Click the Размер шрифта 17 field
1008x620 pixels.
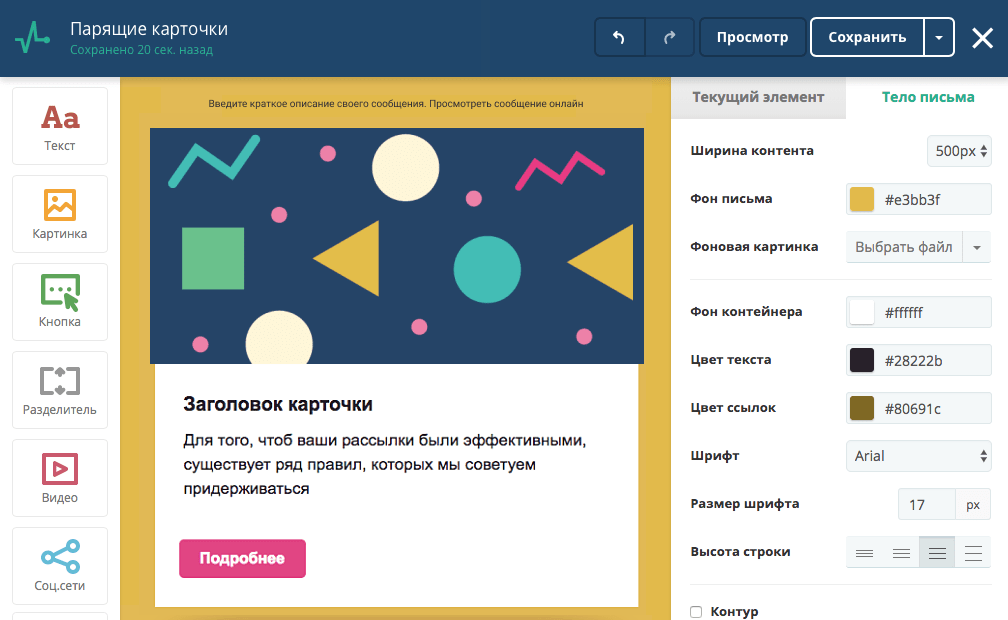926,504
